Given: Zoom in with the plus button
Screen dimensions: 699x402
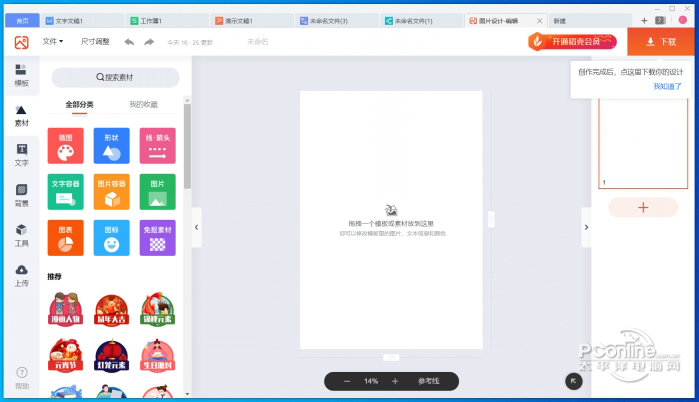Looking at the screenshot, I should [395, 381].
